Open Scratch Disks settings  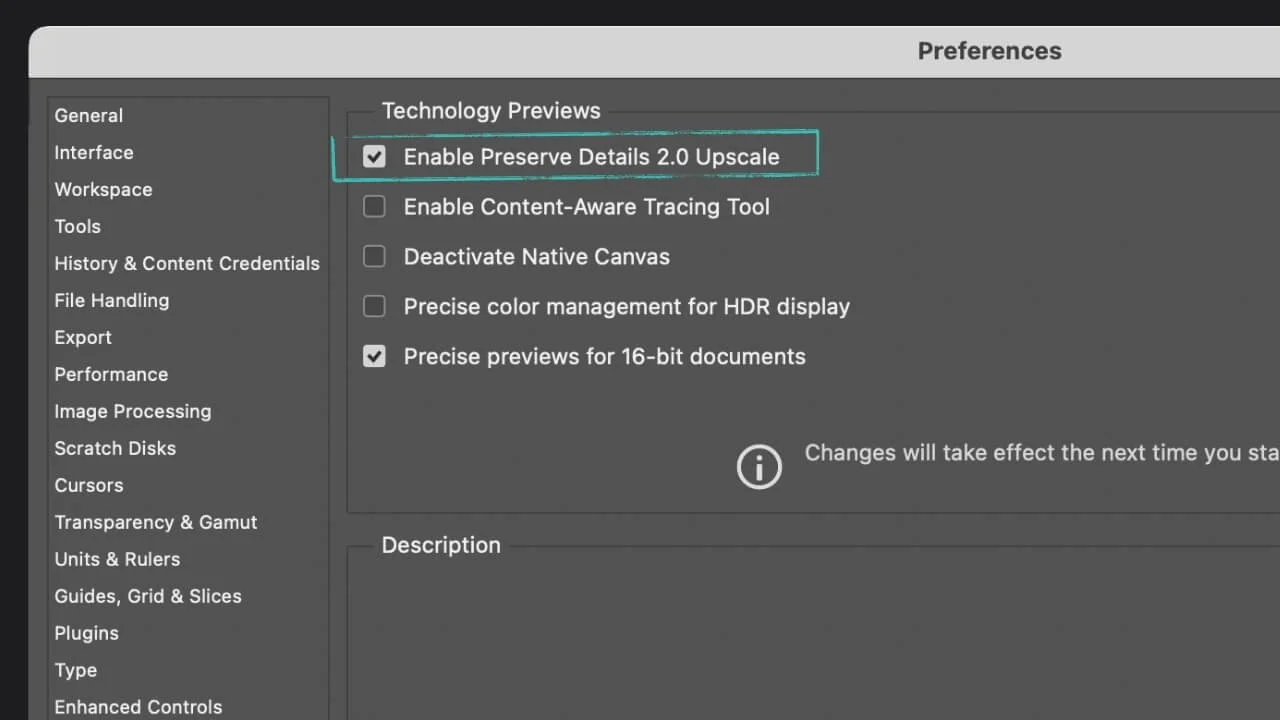click(x=115, y=448)
